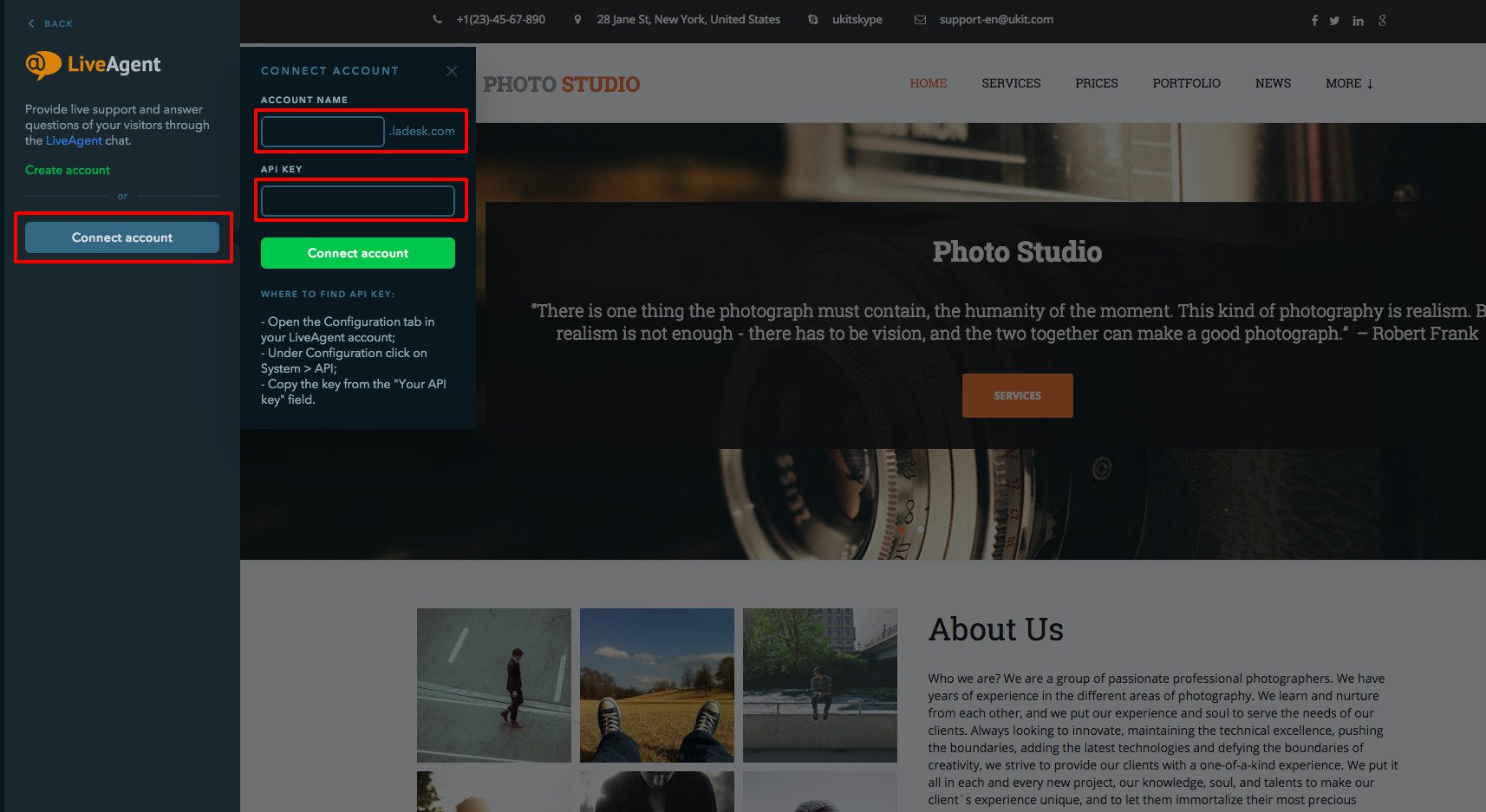Viewport: 1486px width, 812px height.
Task: Click the Account Name input field
Action: tap(321, 131)
